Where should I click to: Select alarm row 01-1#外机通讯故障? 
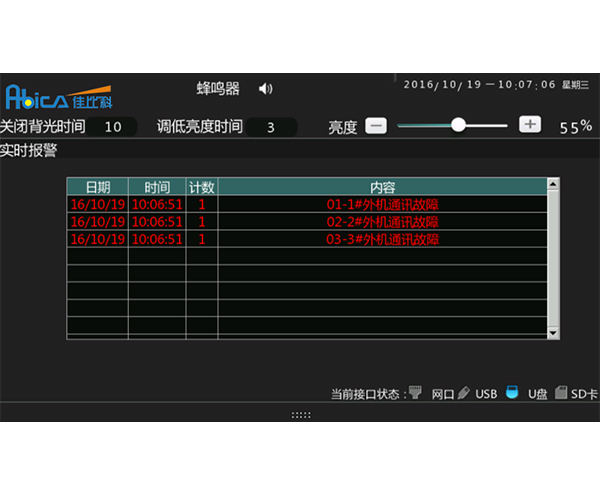tap(307, 204)
